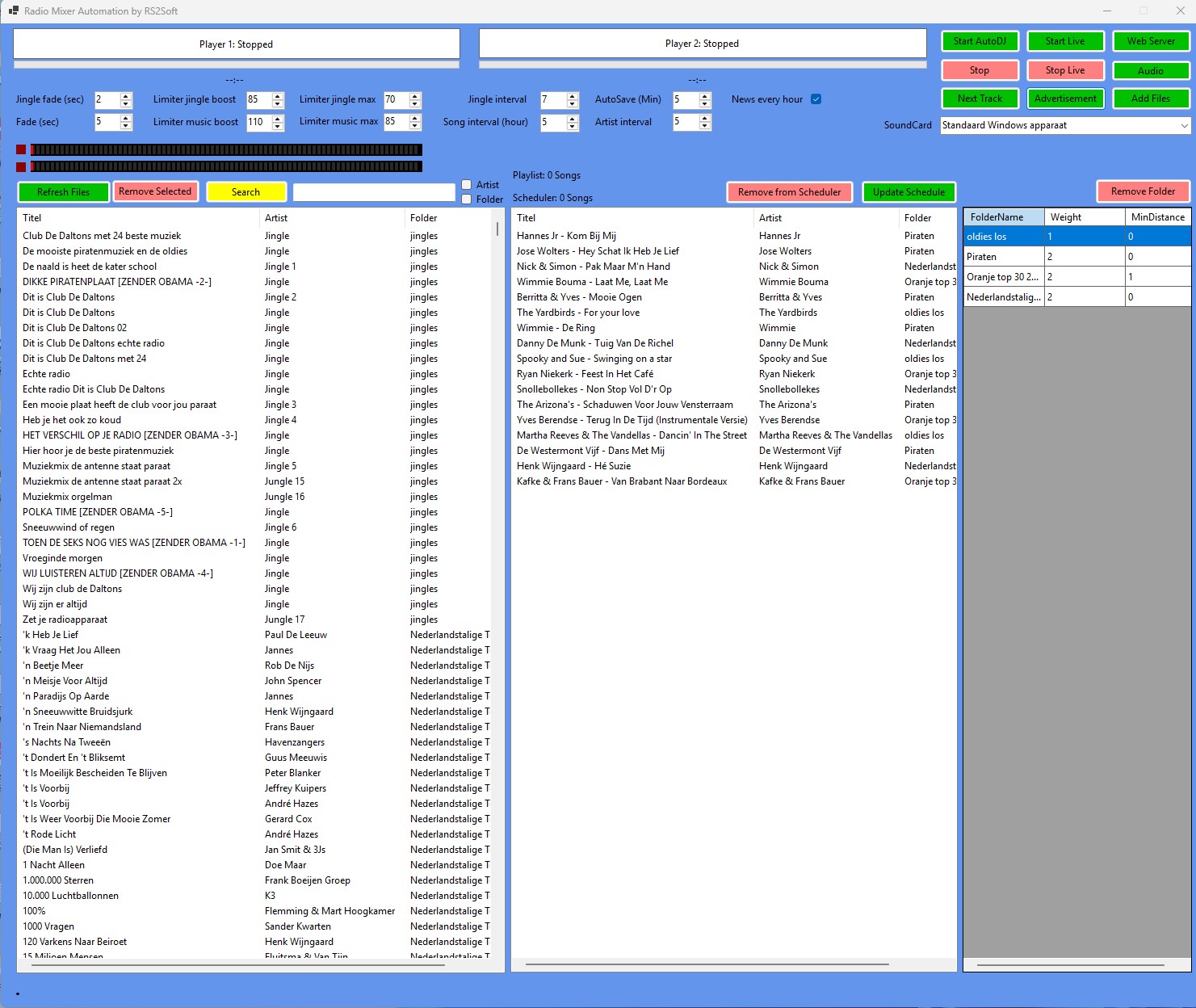Click Remove from Scheduler

(x=790, y=192)
